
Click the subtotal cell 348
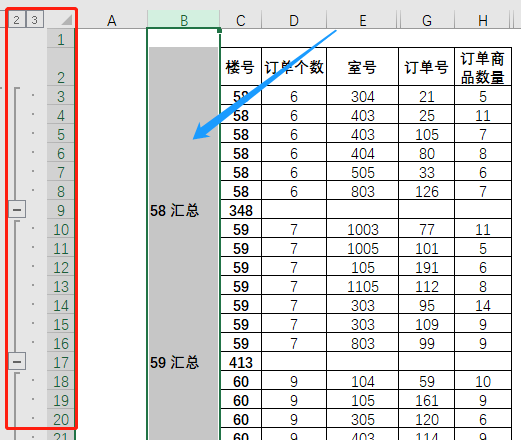tap(241, 210)
